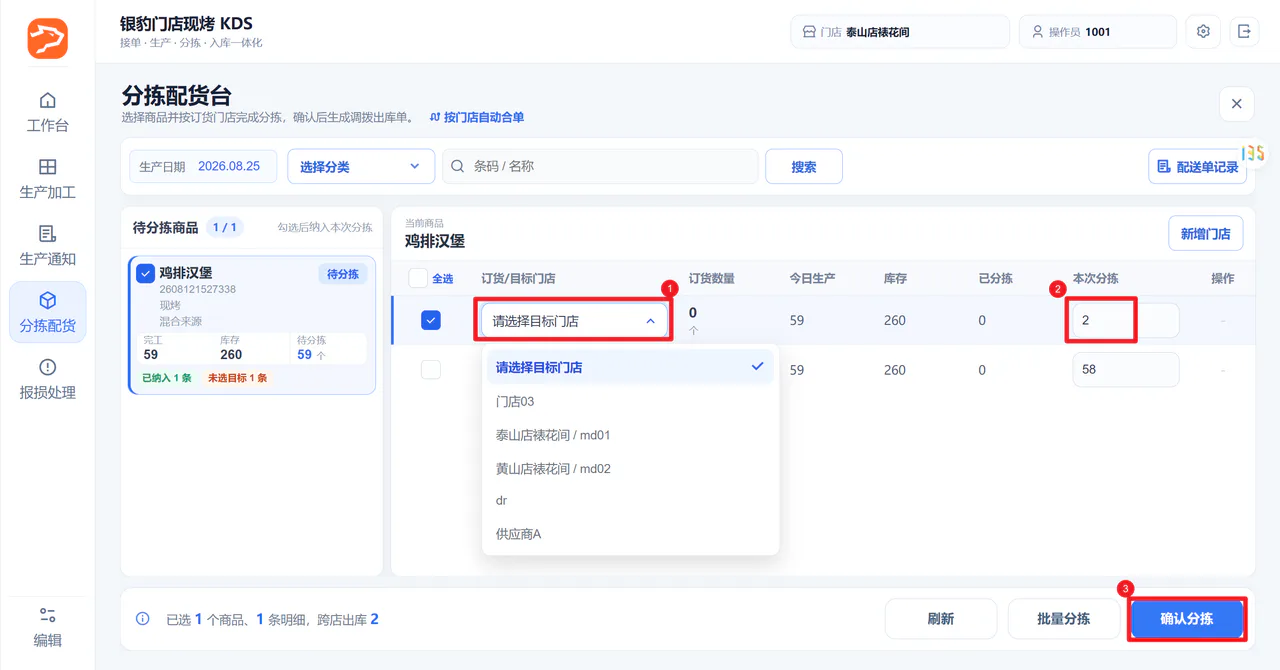Choose 黄山店裱花间 / md02 option
Image resolution: width=1280 pixels, height=670 pixels.
(630, 468)
